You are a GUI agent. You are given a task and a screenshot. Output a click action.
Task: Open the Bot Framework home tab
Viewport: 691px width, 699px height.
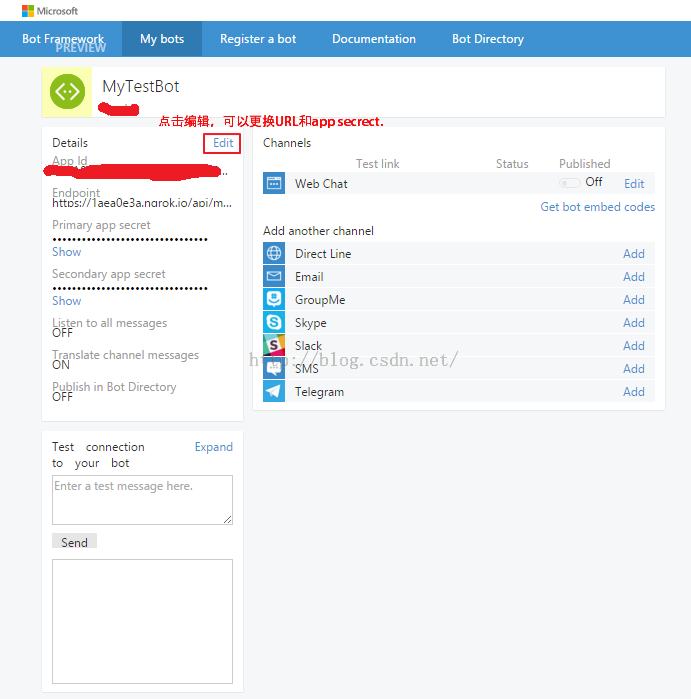[x=63, y=39]
